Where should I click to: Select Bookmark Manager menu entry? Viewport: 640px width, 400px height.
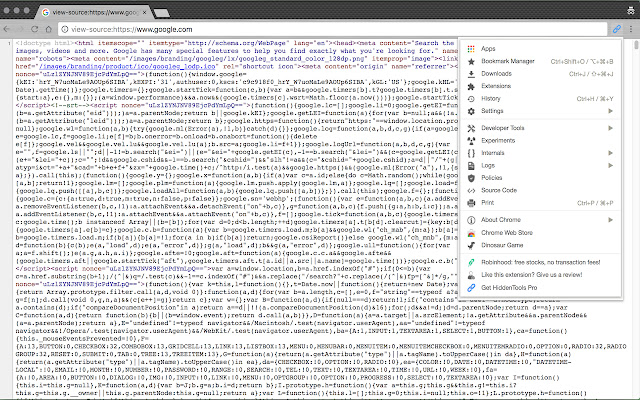click(x=540, y=61)
